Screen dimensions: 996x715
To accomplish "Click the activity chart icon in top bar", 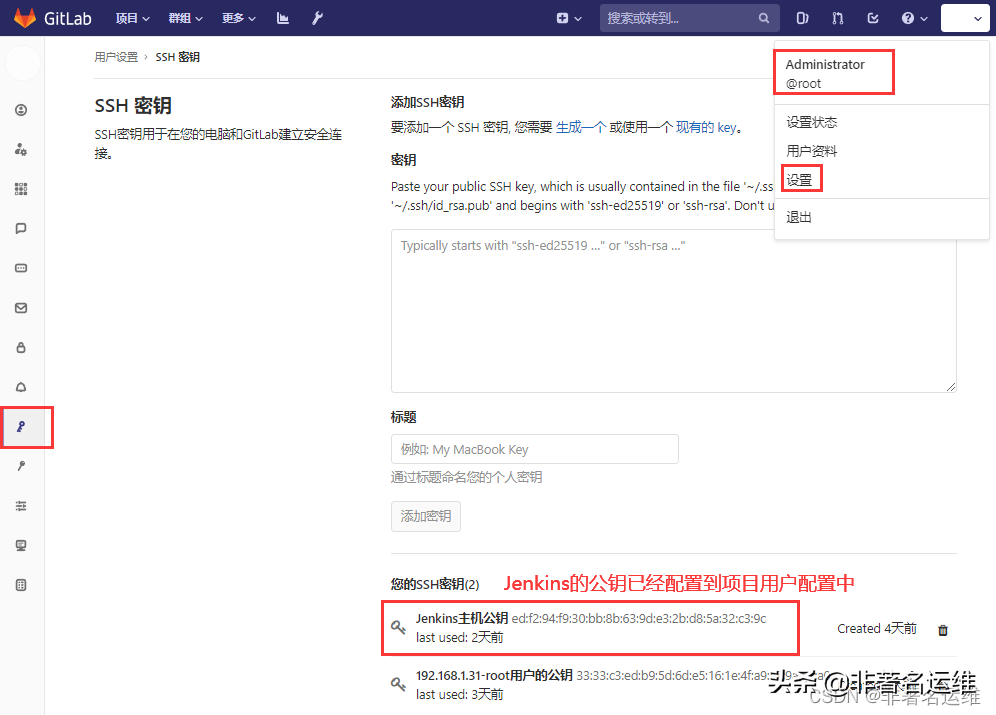I will pyautogui.click(x=283, y=18).
